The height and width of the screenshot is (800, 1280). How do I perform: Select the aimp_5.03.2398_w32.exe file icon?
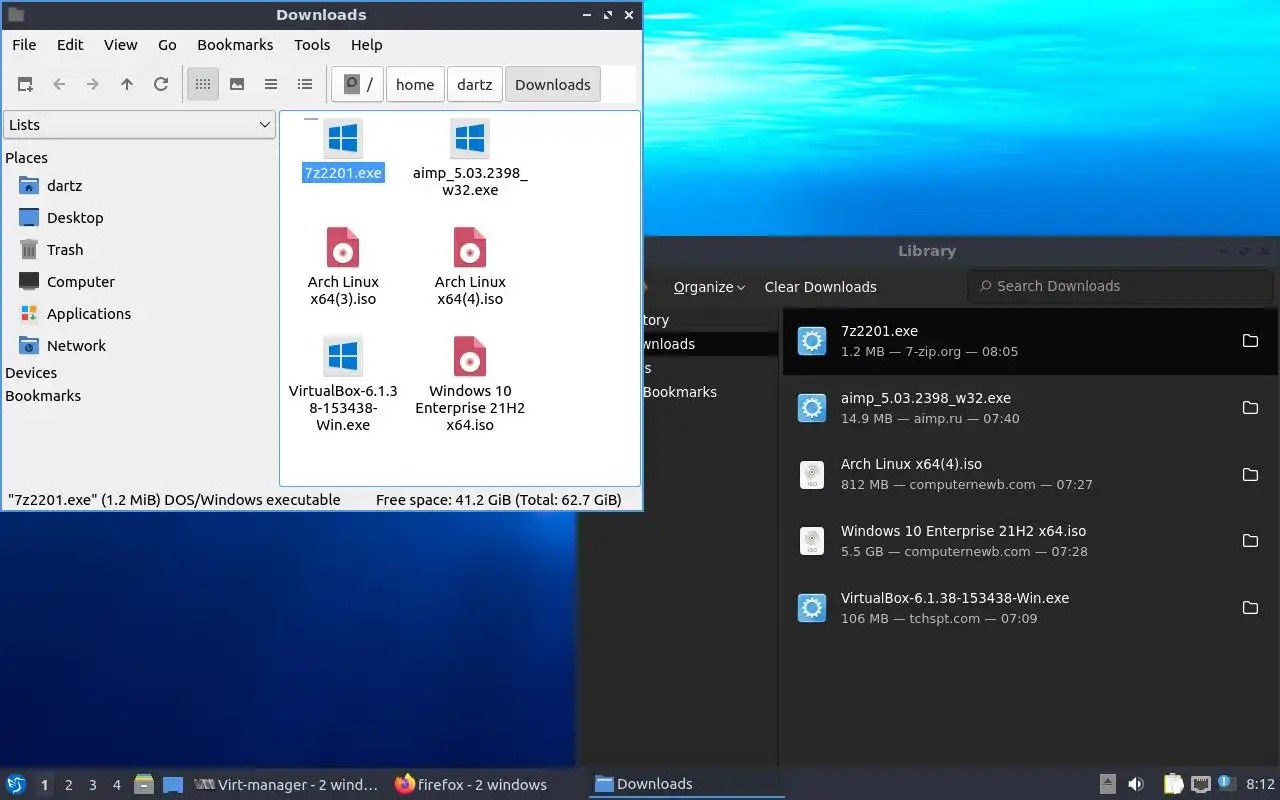tap(470, 139)
